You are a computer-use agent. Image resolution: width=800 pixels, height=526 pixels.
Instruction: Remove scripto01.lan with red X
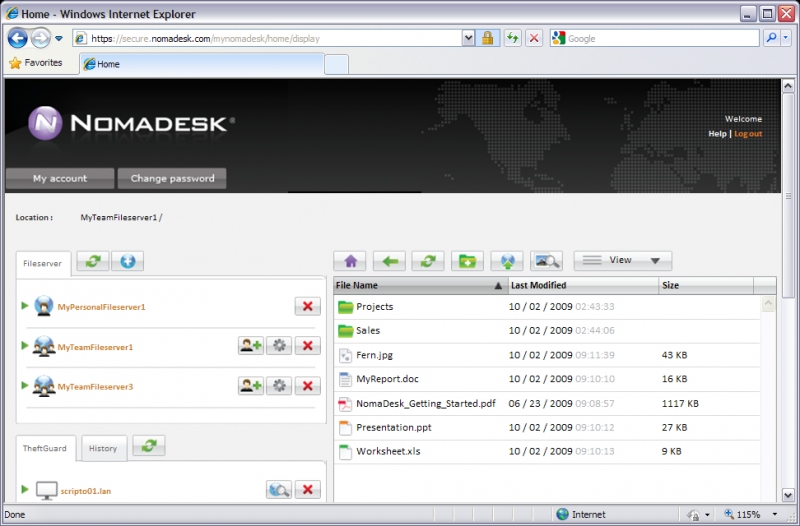(x=308, y=490)
